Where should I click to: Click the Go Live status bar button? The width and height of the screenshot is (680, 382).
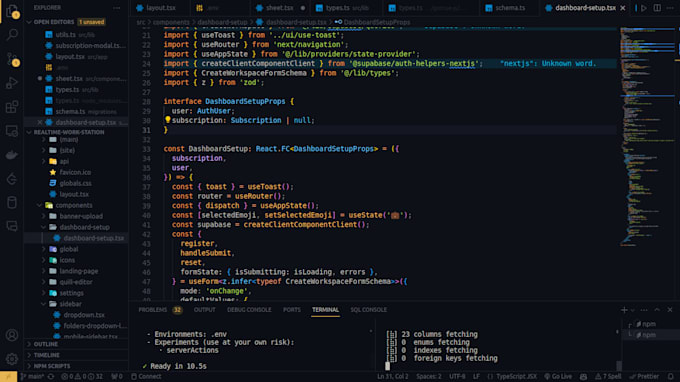558,376
